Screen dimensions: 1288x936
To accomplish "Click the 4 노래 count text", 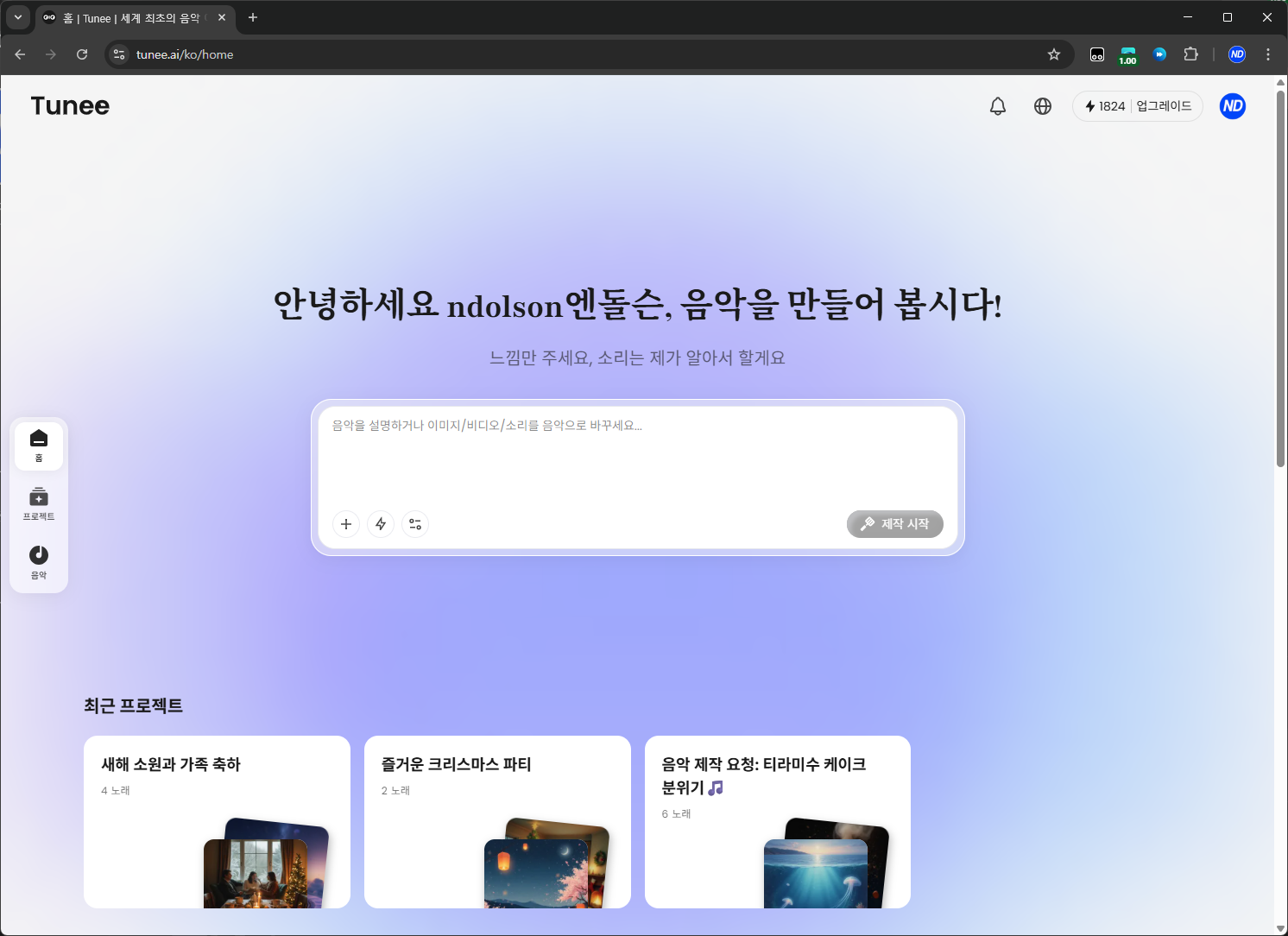I will (x=116, y=790).
